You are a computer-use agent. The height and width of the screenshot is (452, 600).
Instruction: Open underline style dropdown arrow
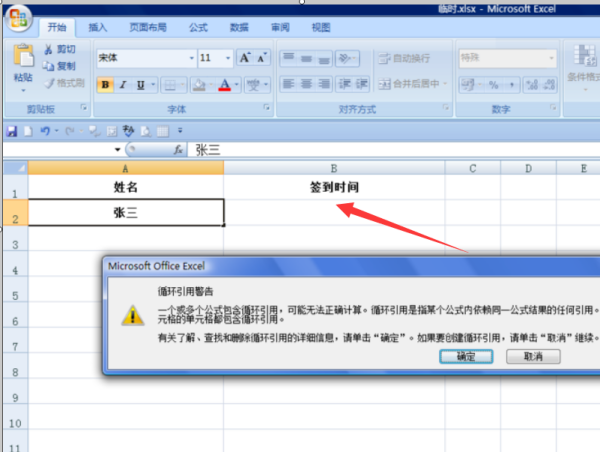(x=153, y=85)
